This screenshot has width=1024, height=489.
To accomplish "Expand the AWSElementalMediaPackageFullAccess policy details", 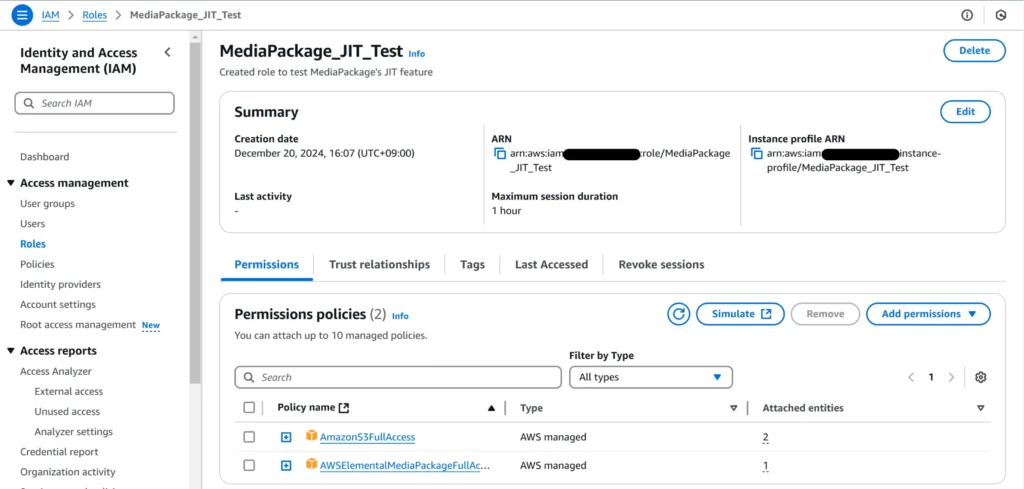I will tap(285, 465).
